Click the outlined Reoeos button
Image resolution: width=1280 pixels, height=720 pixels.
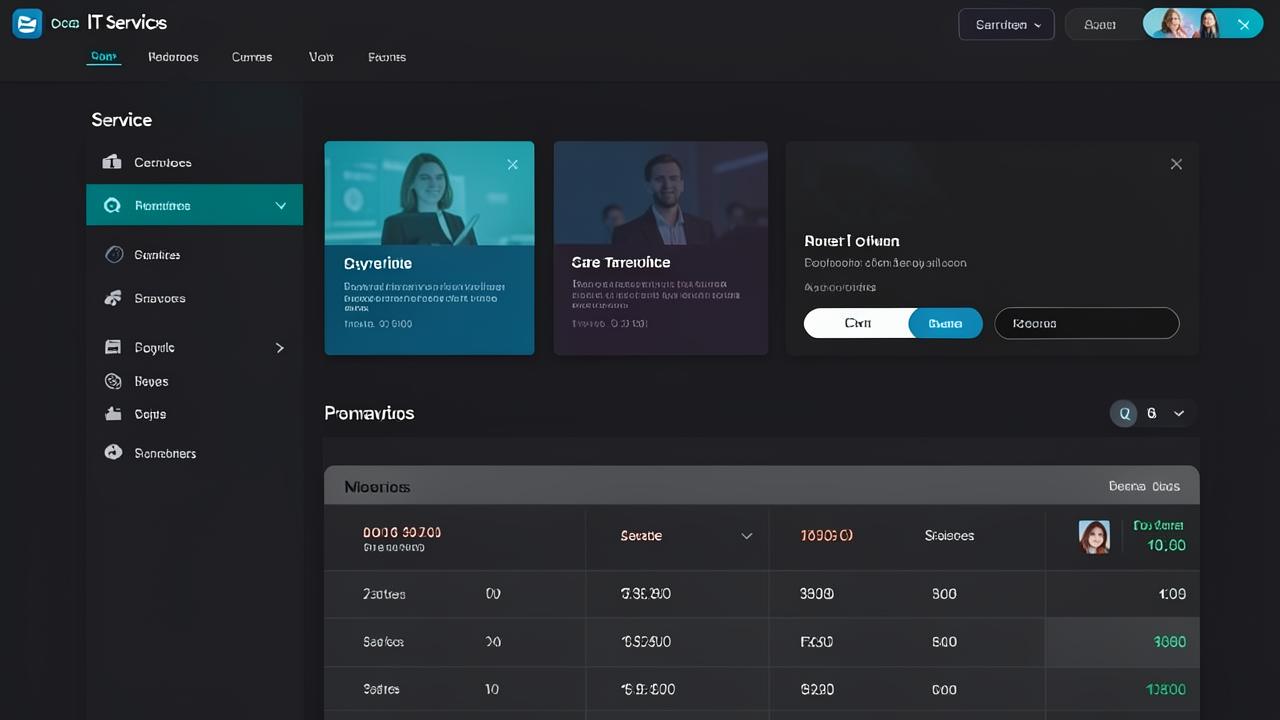point(1087,323)
